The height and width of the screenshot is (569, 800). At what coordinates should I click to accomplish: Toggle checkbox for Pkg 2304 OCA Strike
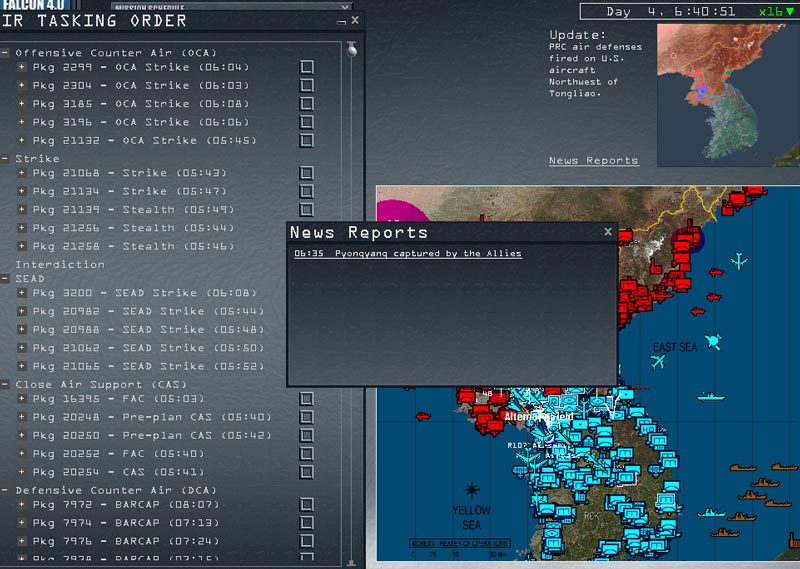point(307,86)
